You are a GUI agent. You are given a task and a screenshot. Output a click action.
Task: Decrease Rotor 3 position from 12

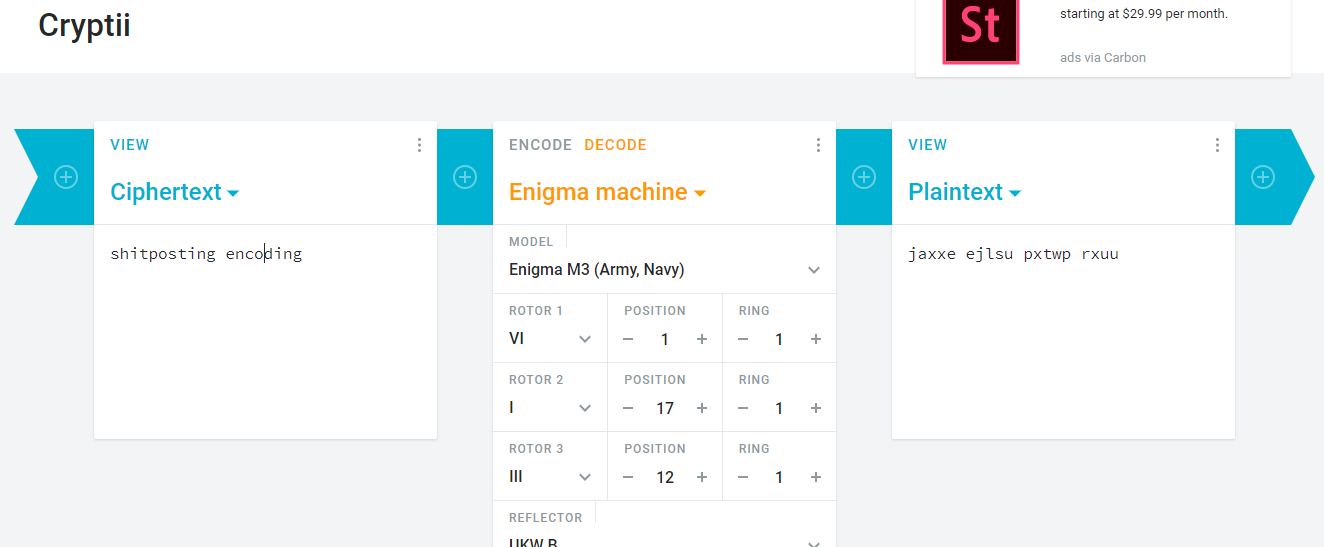[x=628, y=477]
